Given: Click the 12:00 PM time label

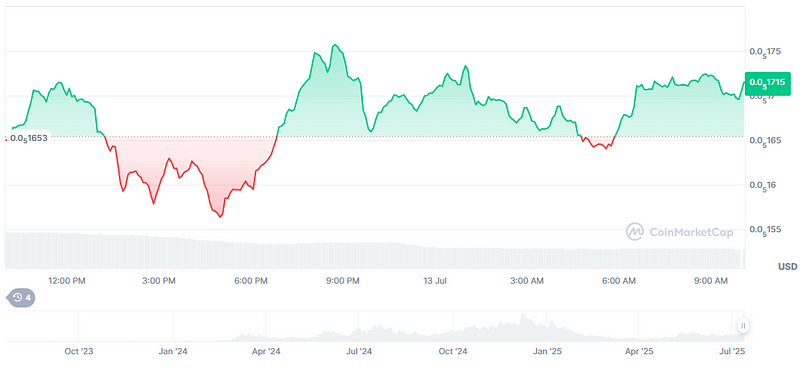Looking at the screenshot, I should (67, 281).
